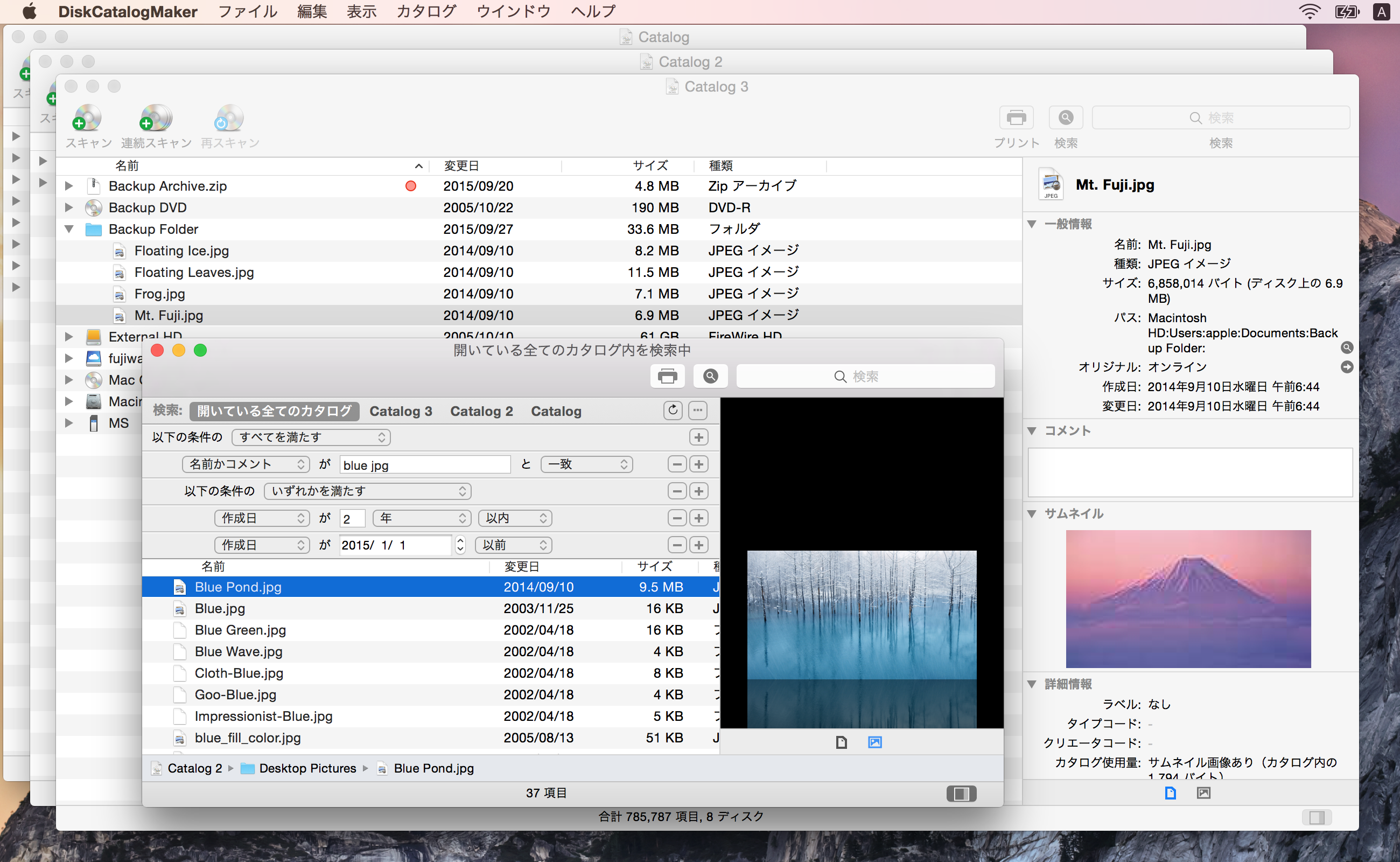Image resolution: width=1400 pixels, height=862 pixels.
Task: Open the 編集 menu
Action: pos(312,11)
